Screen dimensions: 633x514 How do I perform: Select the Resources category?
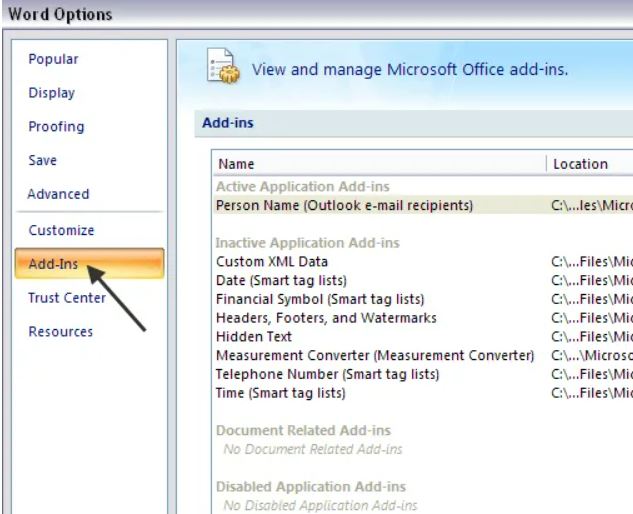pyautogui.click(x=60, y=332)
